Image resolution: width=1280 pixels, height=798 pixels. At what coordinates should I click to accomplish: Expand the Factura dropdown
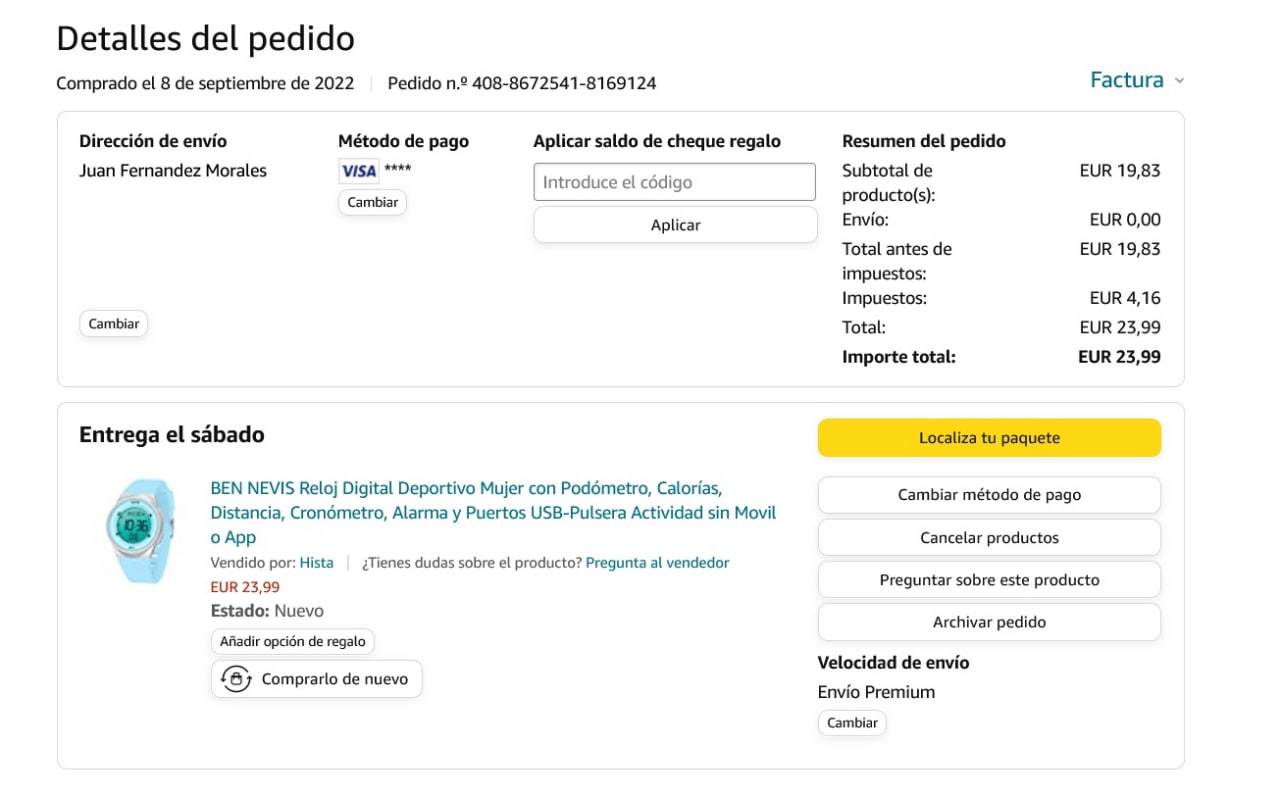pyautogui.click(x=1127, y=80)
